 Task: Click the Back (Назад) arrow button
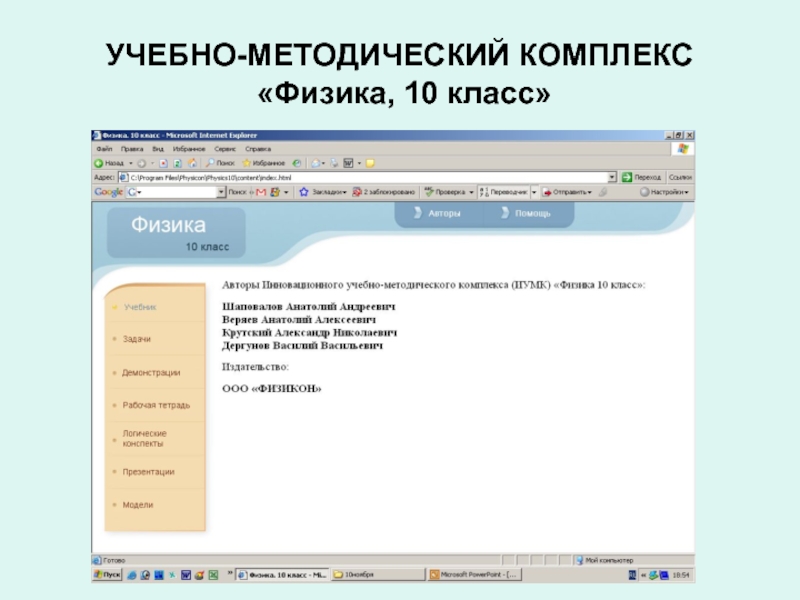pos(109,163)
